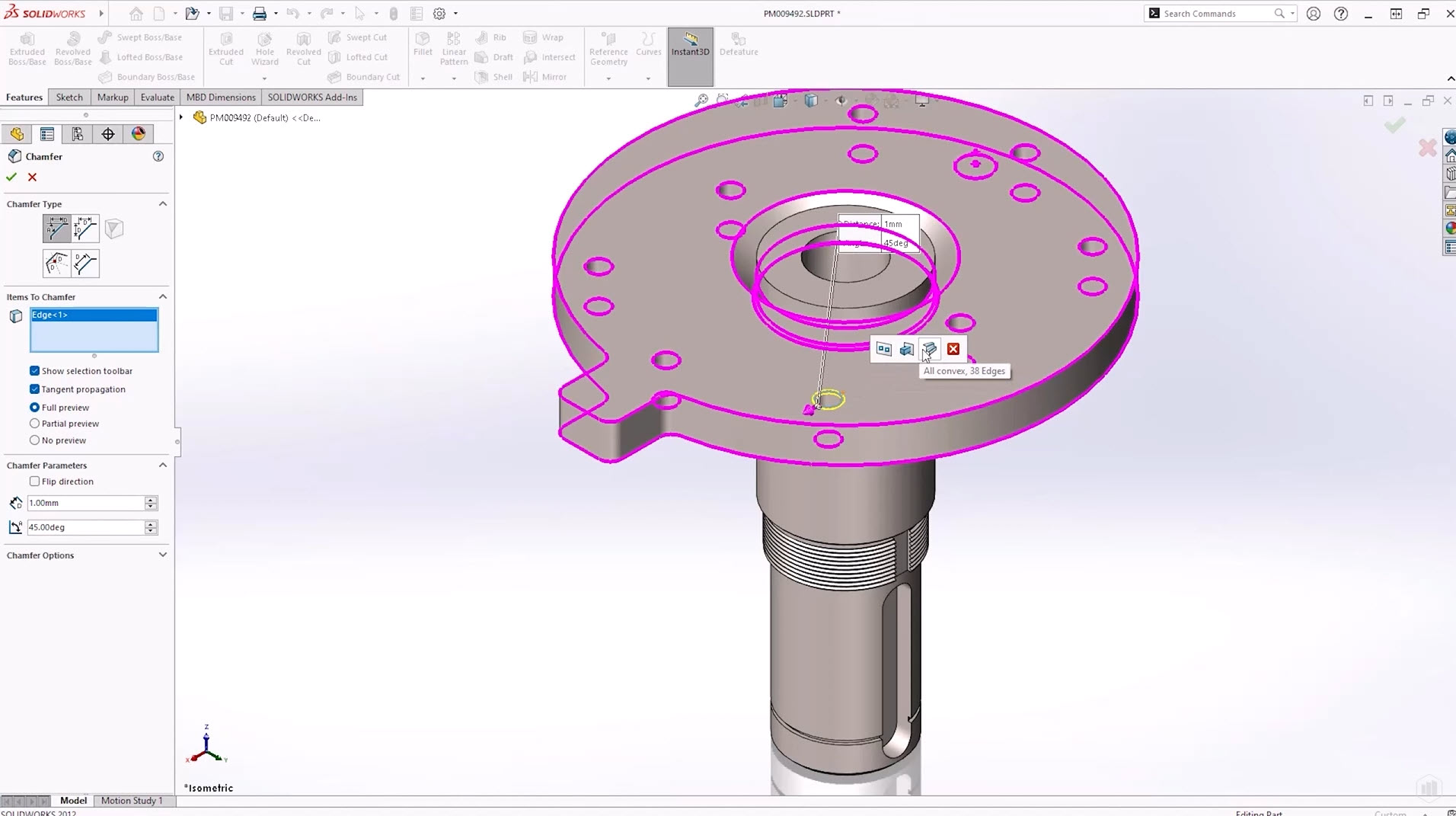The image size is (1456, 816).
Task: Collapse the Chamfer Type section
Action: 162,204
